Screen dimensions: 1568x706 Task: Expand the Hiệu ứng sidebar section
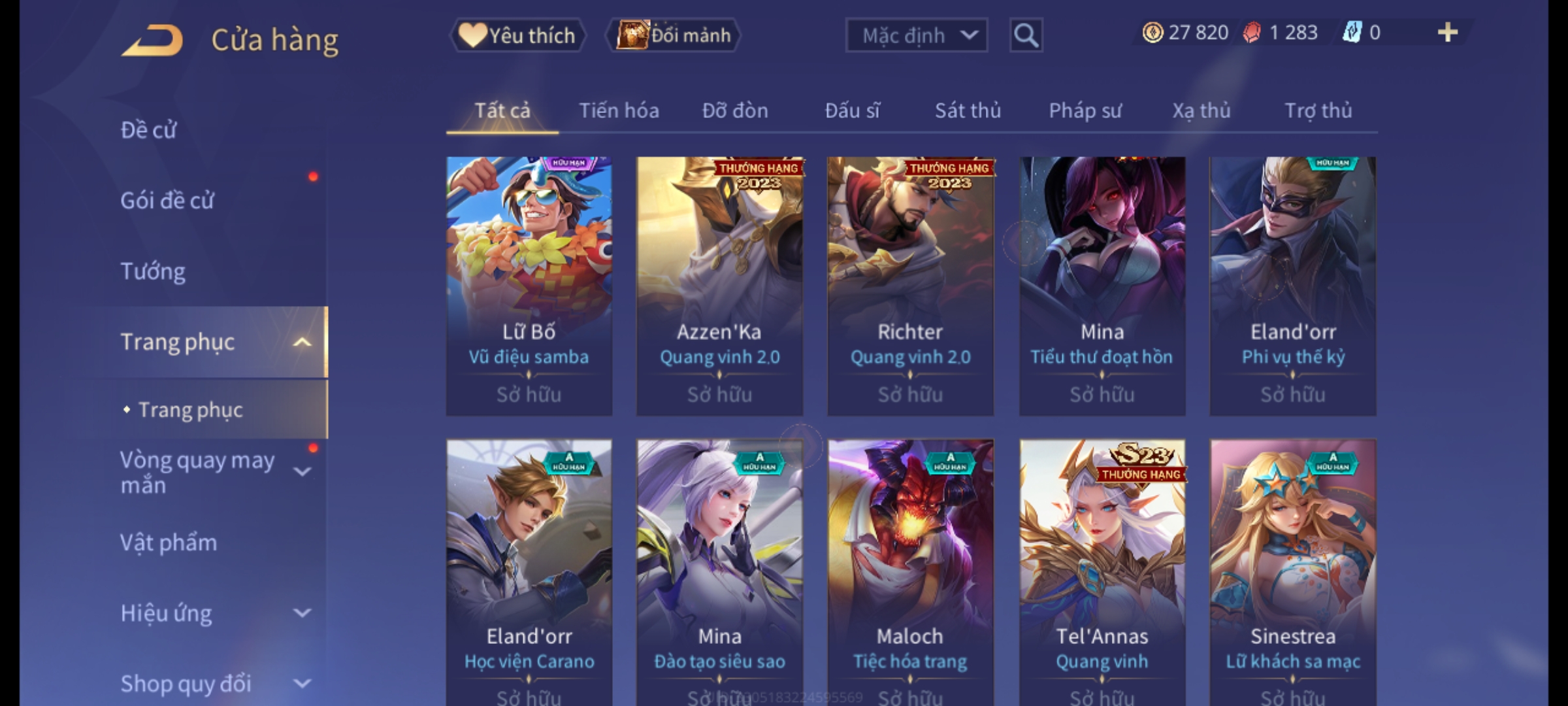(302, 613)
